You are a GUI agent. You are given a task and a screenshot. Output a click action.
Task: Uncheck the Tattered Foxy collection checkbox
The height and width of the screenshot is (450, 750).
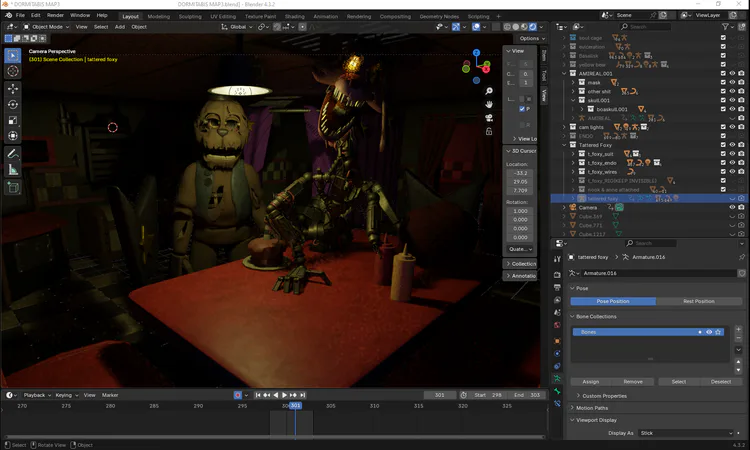coord(723,144)
